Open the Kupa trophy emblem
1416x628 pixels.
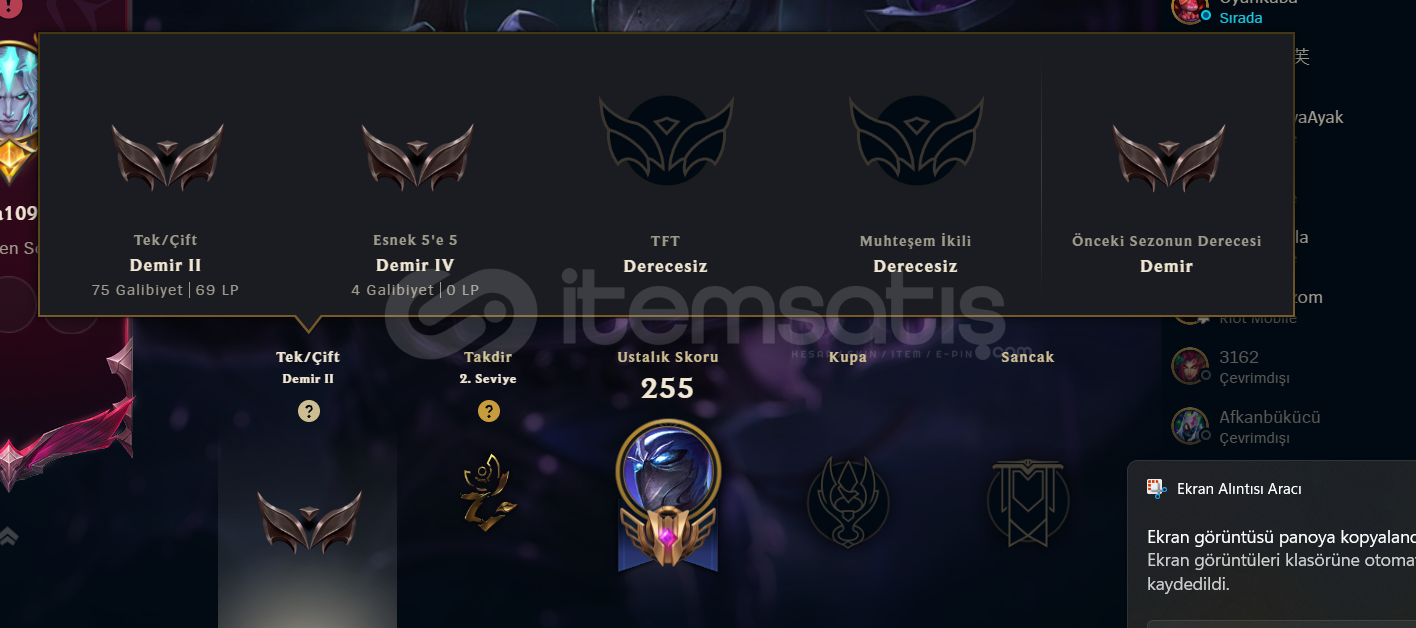click(x=848, y=501)
